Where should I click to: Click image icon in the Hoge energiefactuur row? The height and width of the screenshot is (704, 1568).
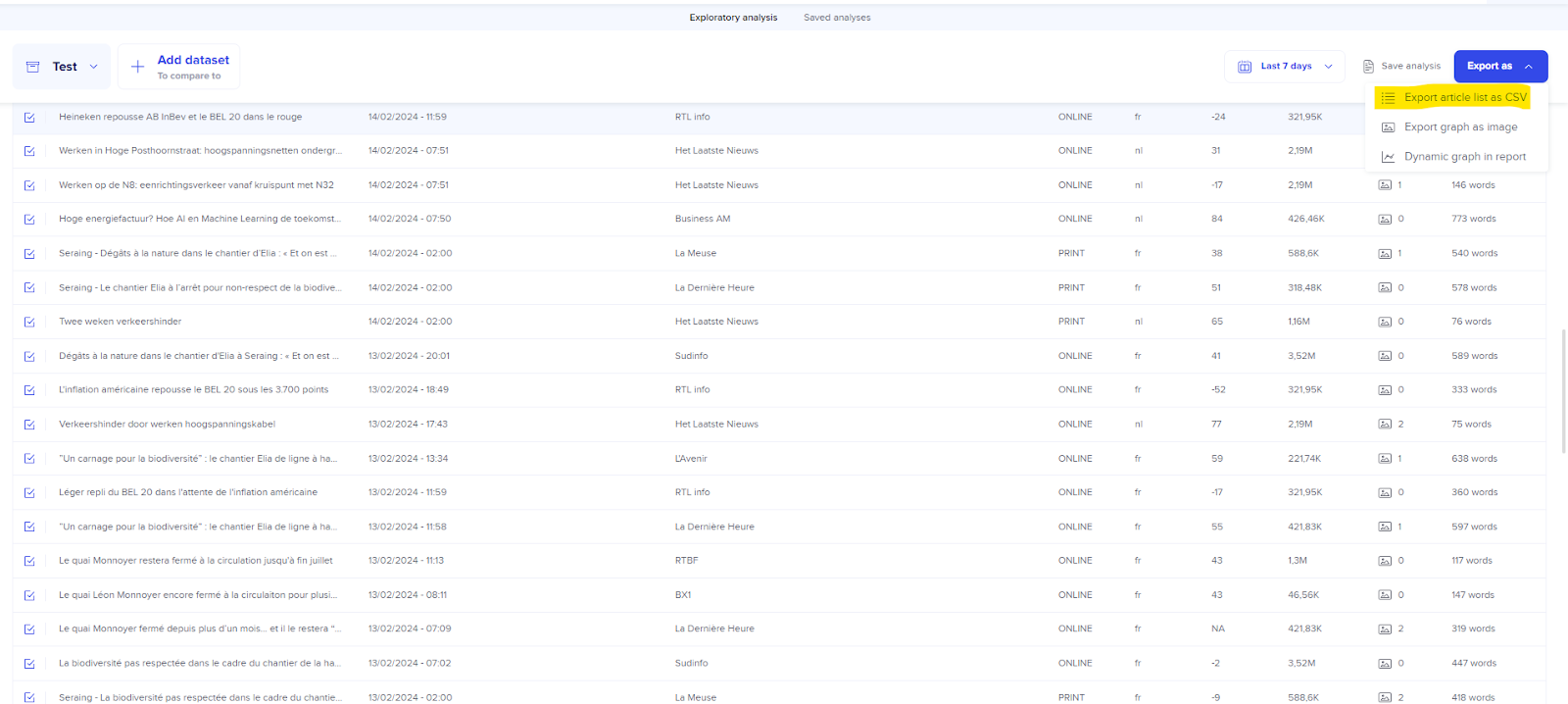point(1385,220)
